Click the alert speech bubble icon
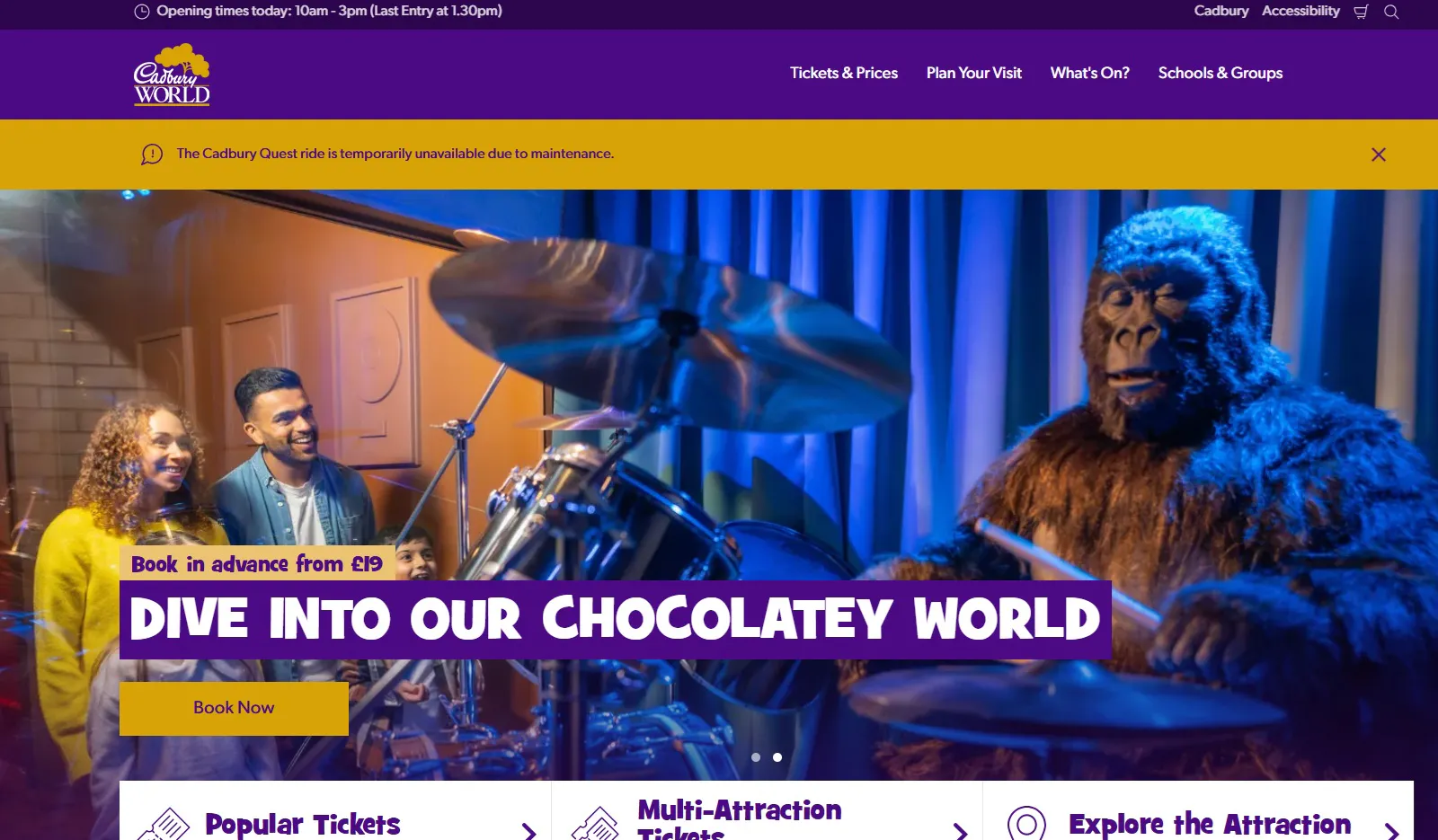This screenshot has width=1438, height=840. pyautogui.click(x=152, y=155)
